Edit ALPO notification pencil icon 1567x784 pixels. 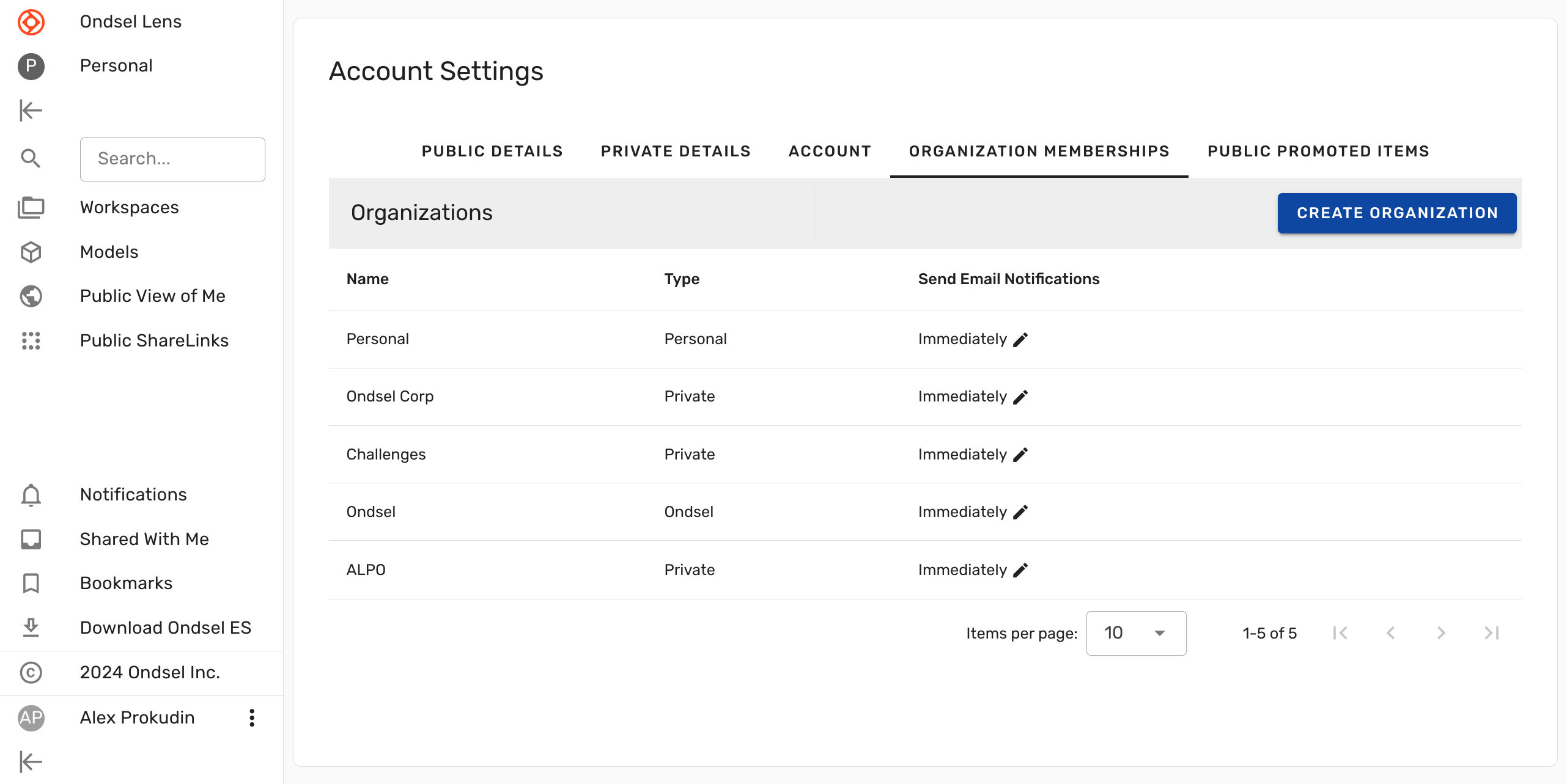1020,570
